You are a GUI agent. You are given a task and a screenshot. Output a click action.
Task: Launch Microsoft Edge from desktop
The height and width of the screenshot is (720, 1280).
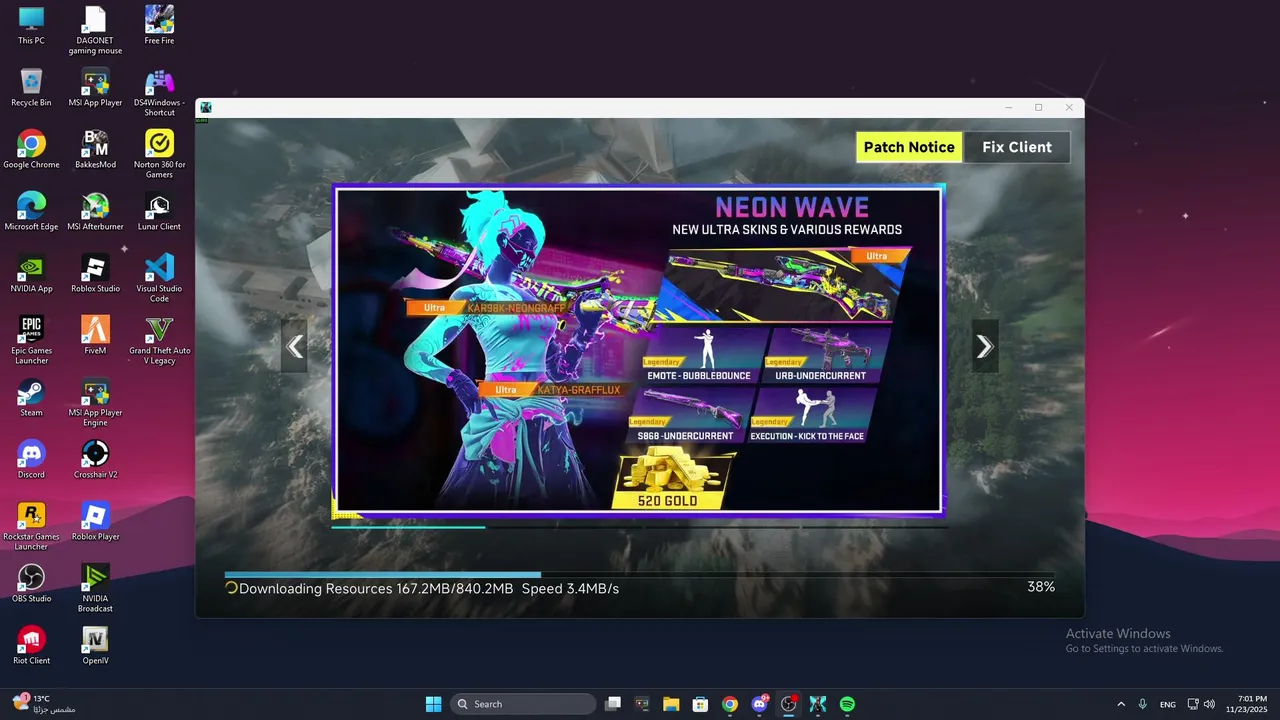click(31, 212)
